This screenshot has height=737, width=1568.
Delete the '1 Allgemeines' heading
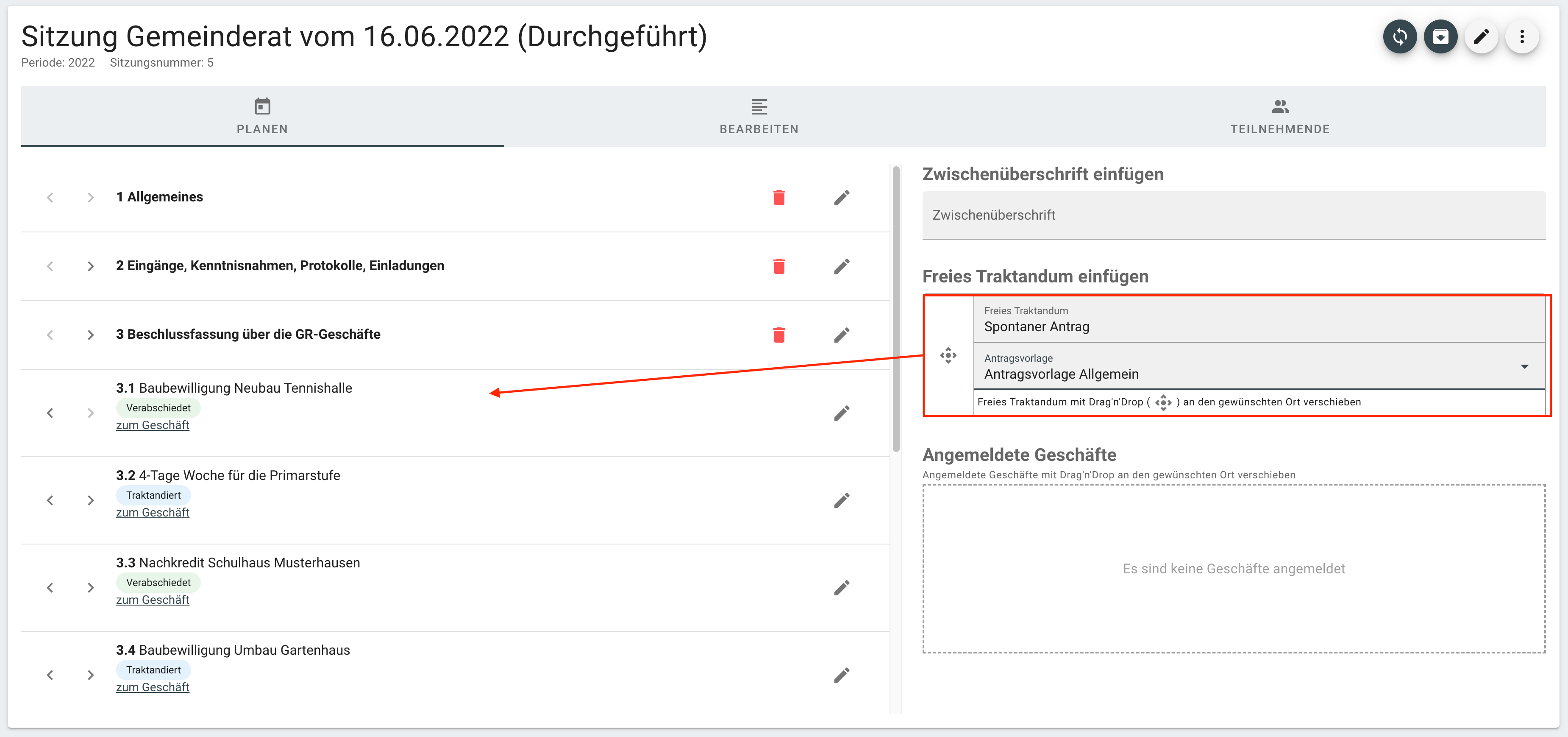(778, 197)
